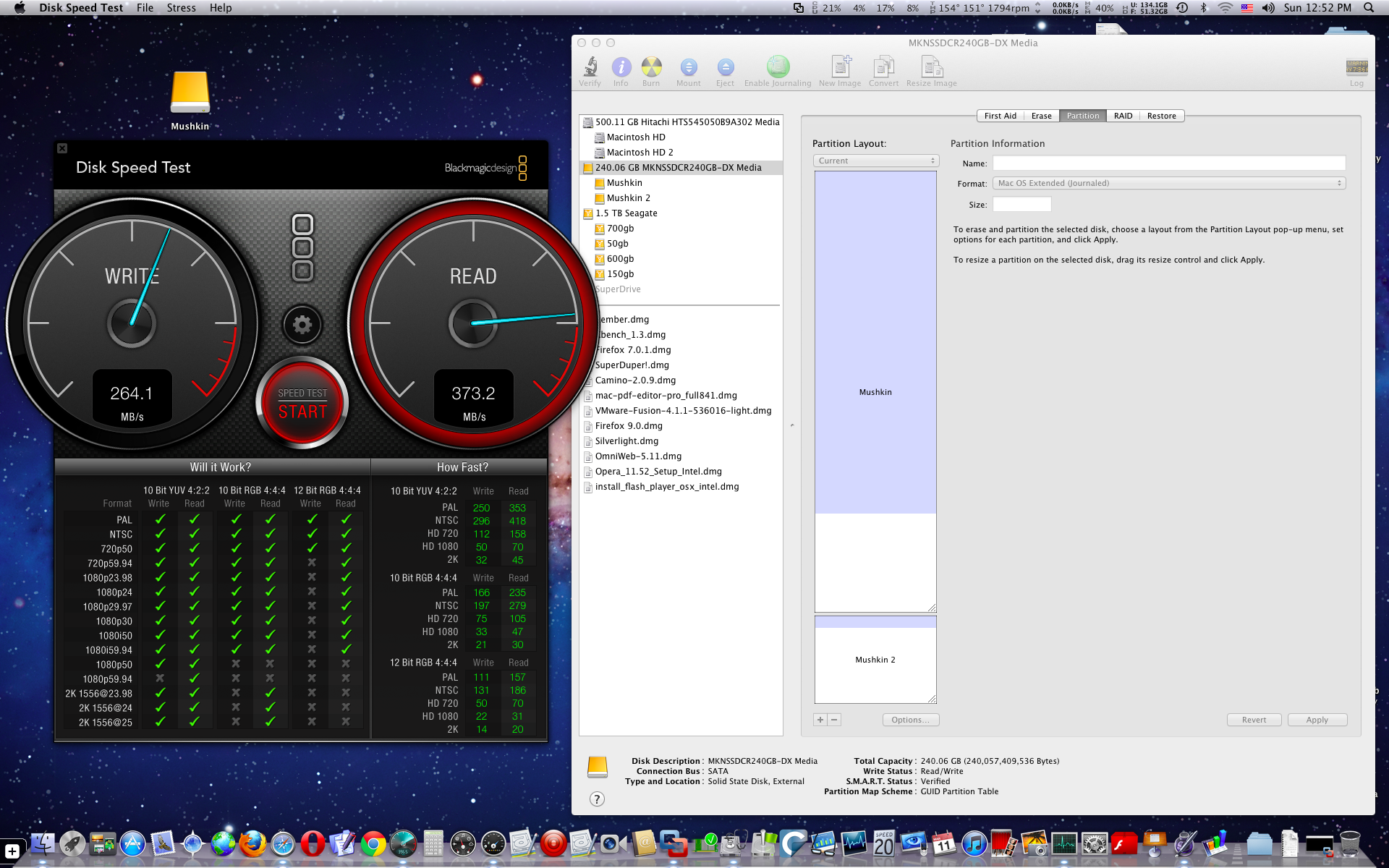Click the Verify microscope toolbar icon
This screenshot has width=1389, height=868.
[590, 68]
